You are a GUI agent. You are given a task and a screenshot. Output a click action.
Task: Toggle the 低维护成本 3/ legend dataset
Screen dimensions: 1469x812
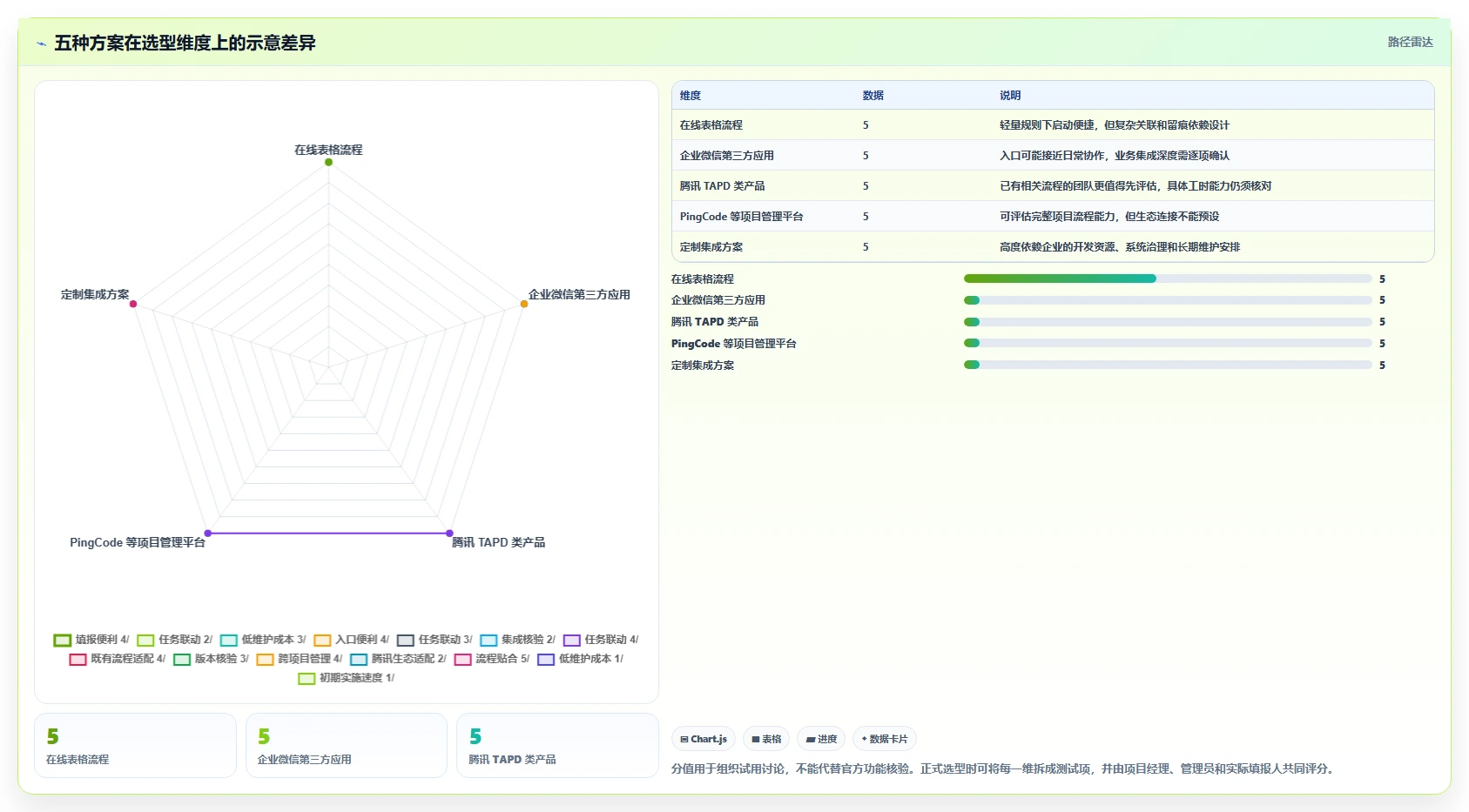[x=263, y=640]
